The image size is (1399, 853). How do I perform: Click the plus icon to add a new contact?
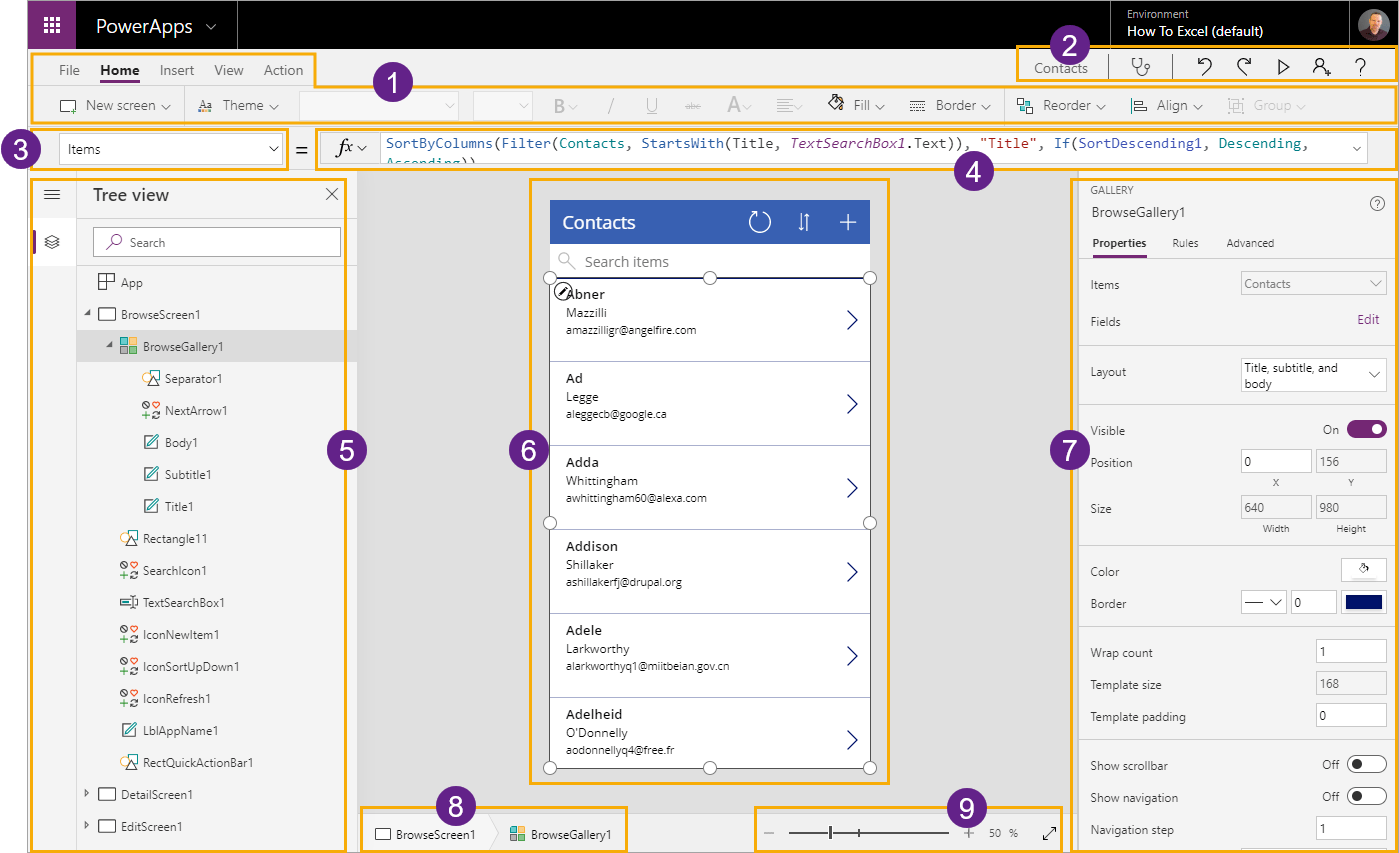[848, 221]
